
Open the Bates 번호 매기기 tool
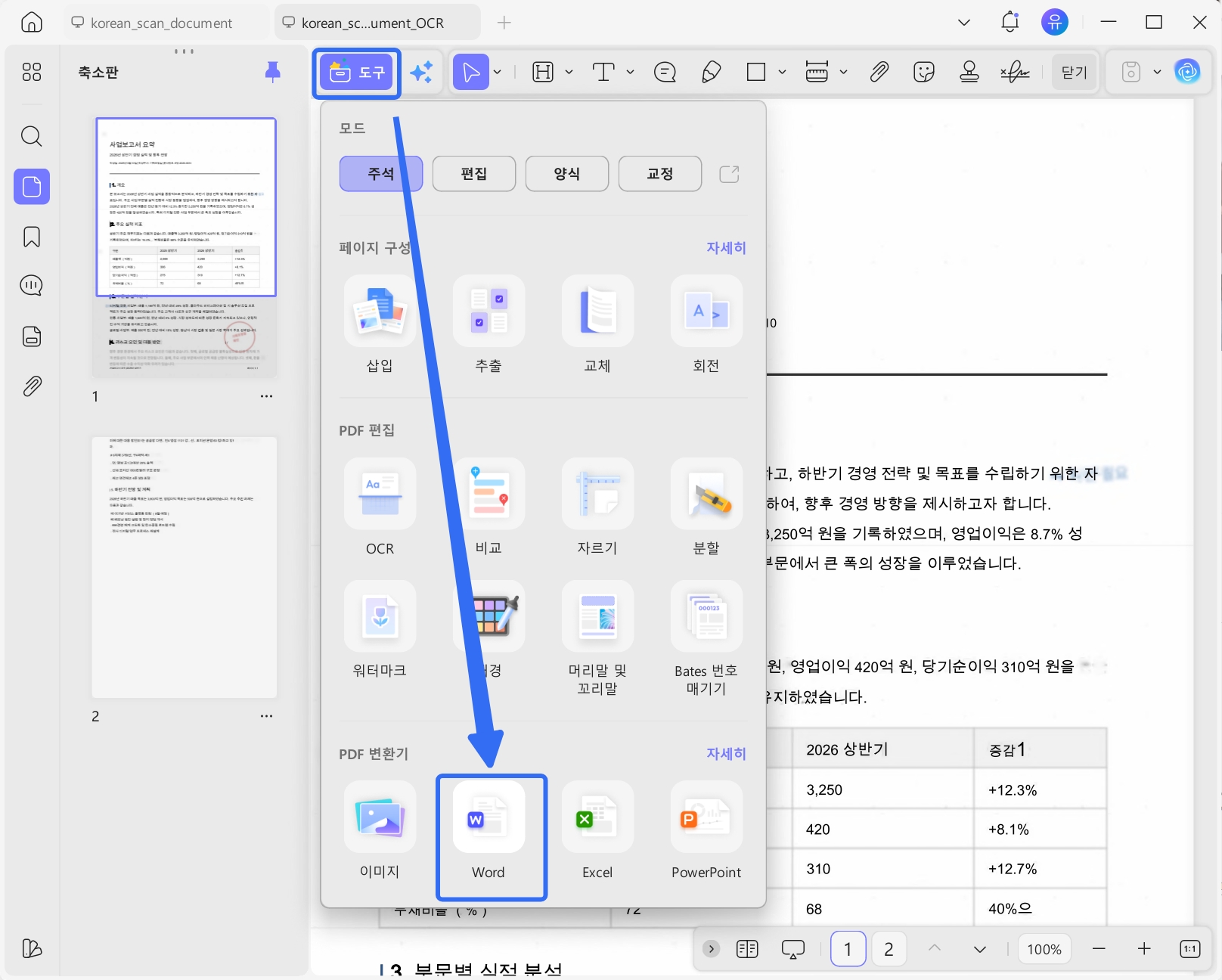[x=706, y=639]
